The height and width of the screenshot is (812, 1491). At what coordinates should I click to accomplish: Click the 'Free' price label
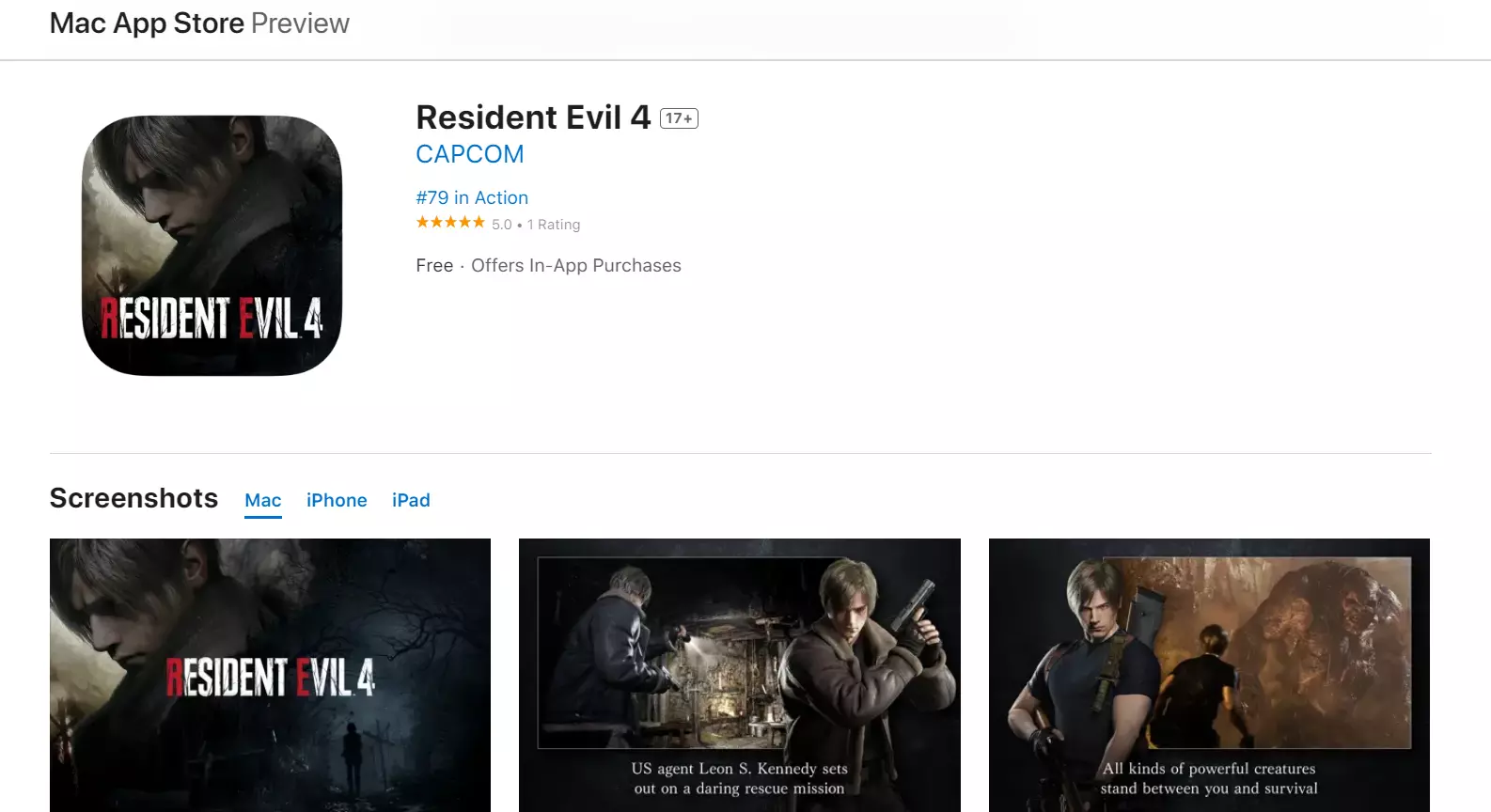point(434,266)
